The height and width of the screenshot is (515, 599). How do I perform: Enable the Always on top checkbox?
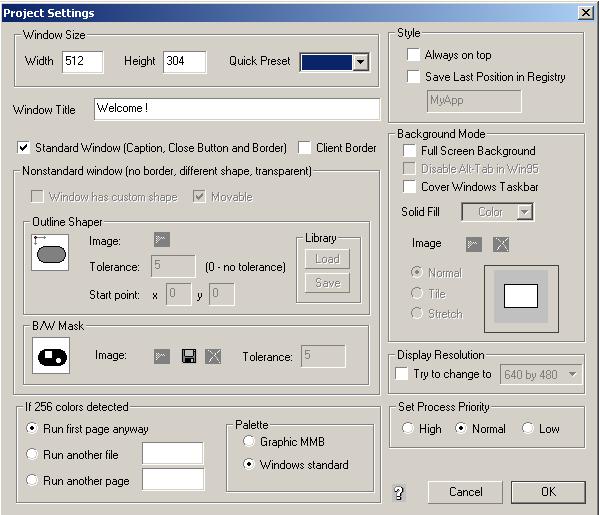point(413,55)
